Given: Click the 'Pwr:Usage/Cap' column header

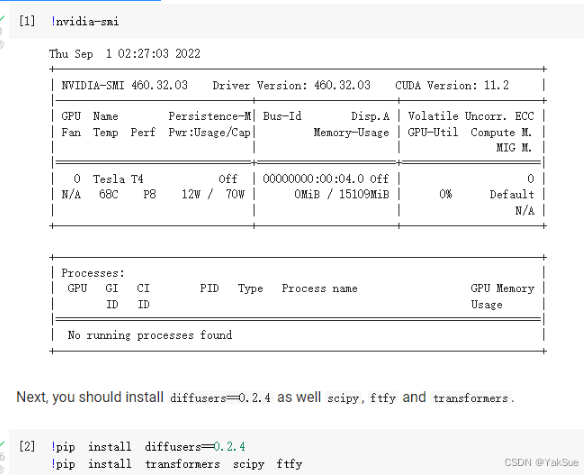Looking at the screenshot, I should [x=209, y=132].
